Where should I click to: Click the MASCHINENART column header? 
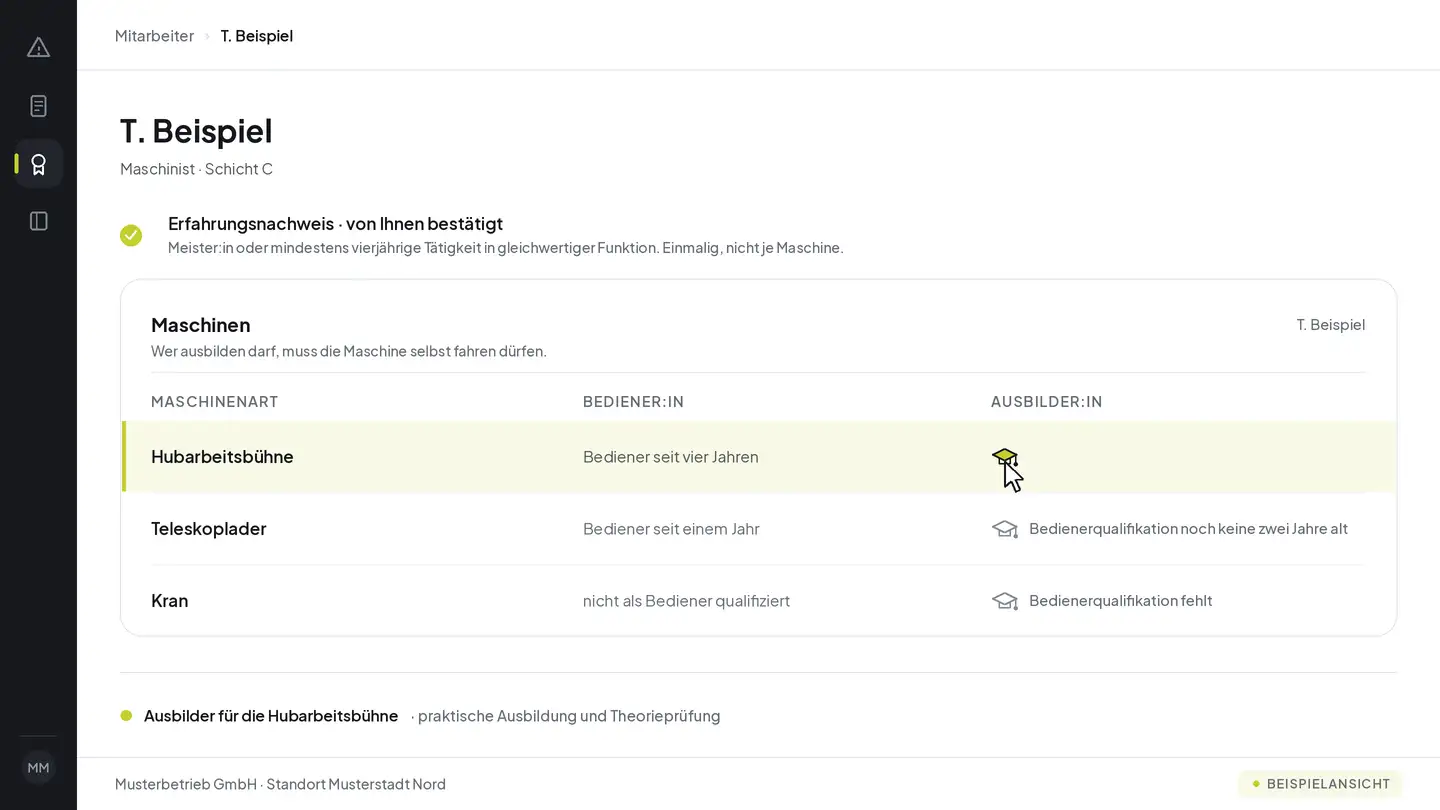click(x=215, y=402)
